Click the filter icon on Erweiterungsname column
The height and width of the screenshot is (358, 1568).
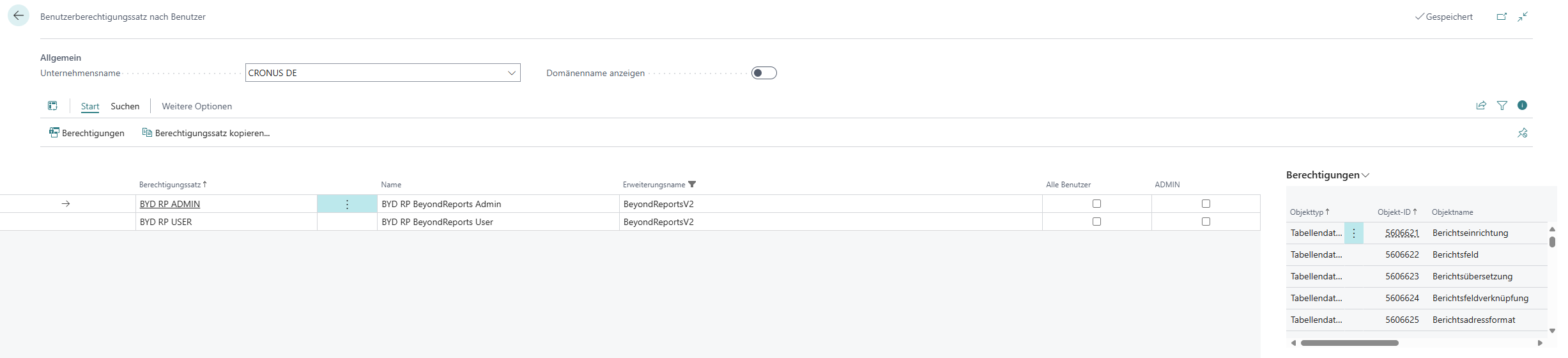(x=692, y=184)
